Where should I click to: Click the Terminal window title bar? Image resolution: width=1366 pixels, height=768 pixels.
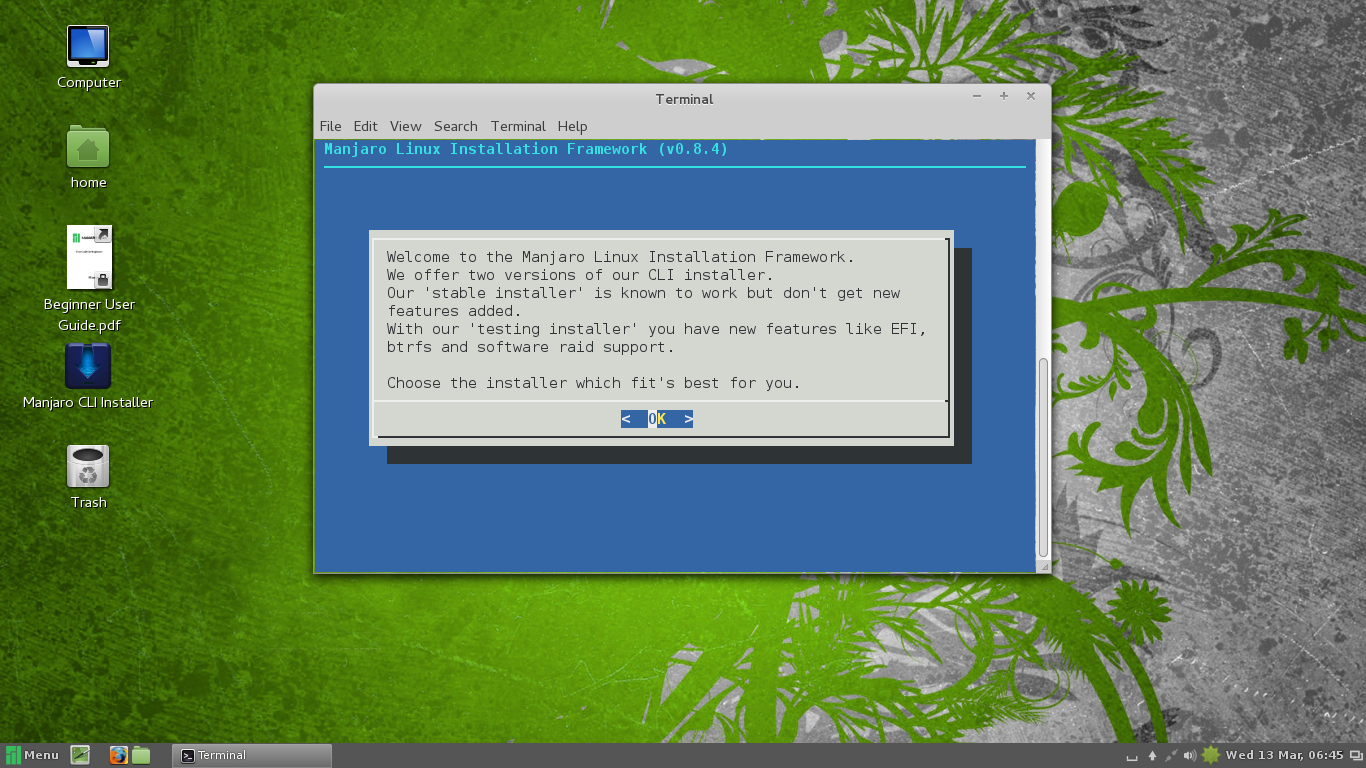(x=684, y=99)
